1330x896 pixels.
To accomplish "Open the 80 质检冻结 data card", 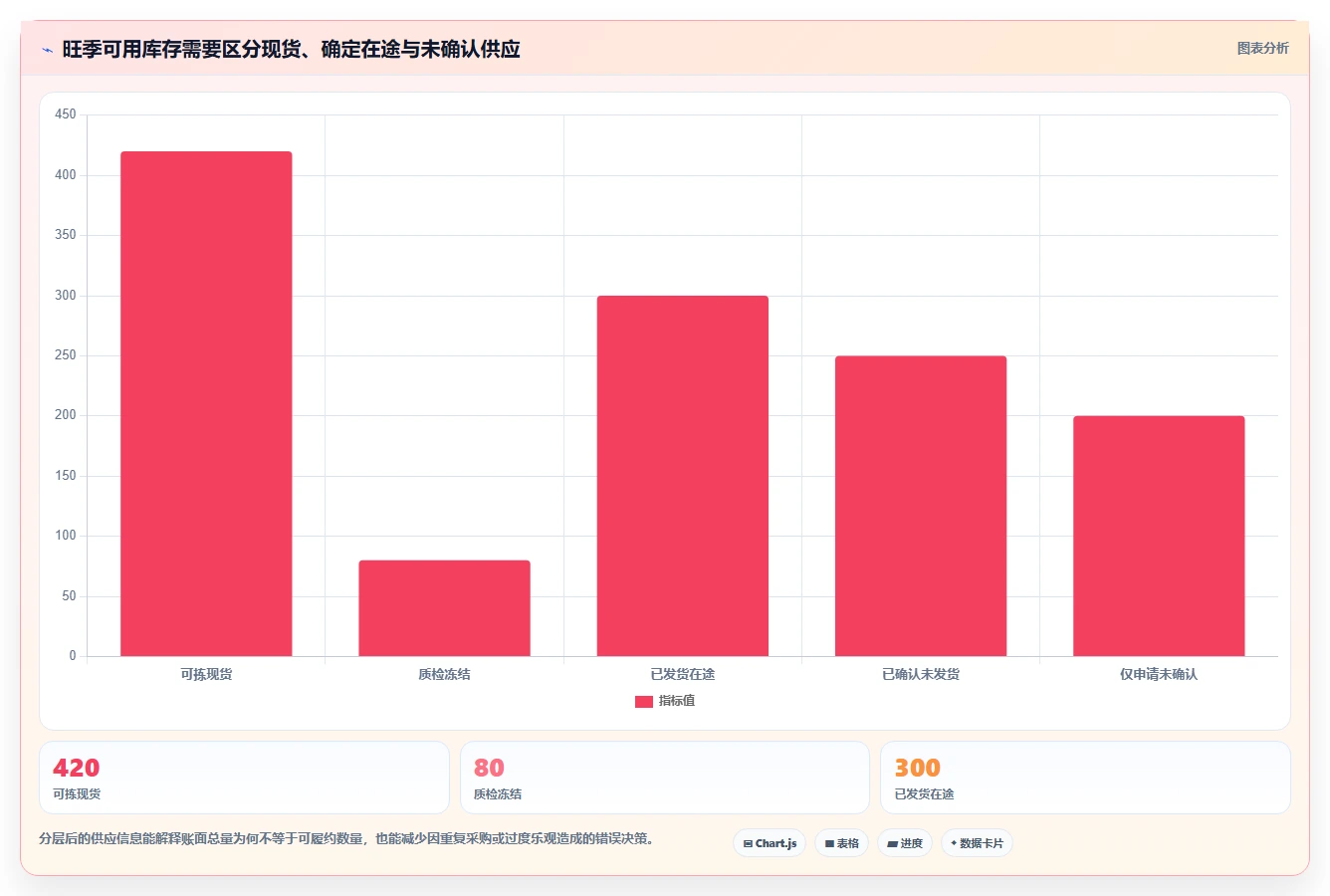I will [665, 778].
